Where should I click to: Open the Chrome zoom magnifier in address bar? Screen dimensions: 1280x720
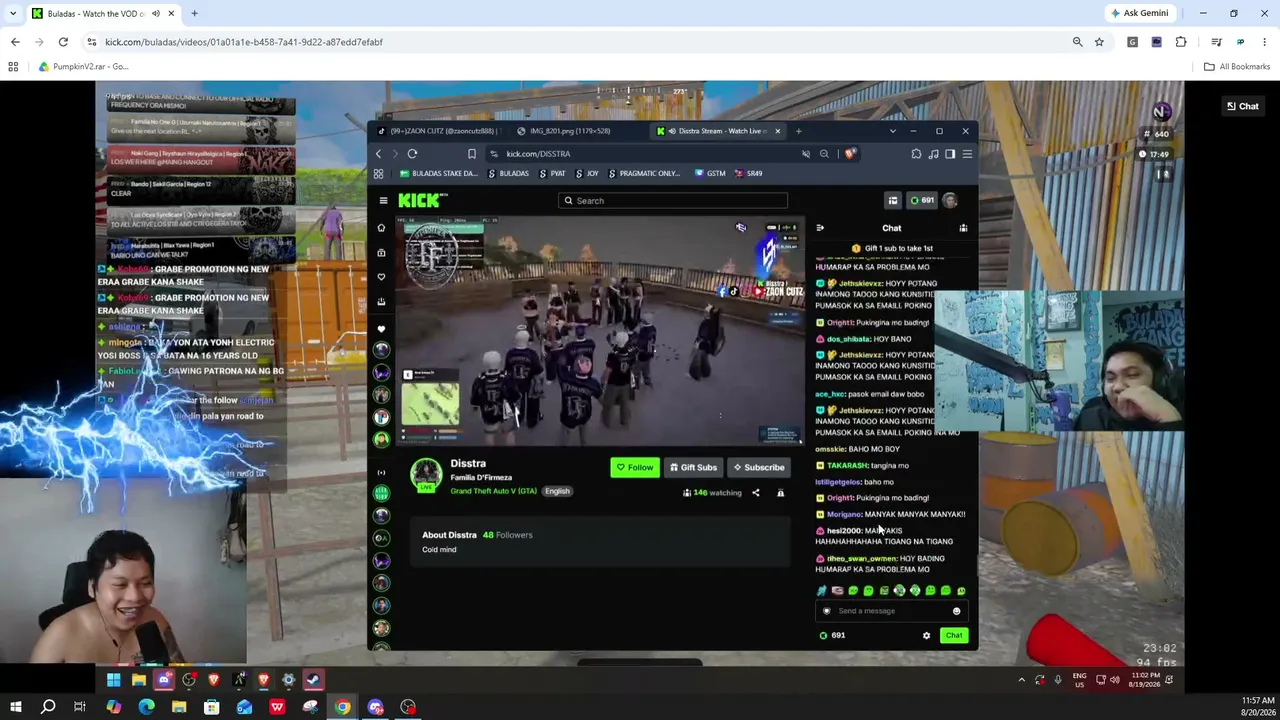(x=1077, y=42)
